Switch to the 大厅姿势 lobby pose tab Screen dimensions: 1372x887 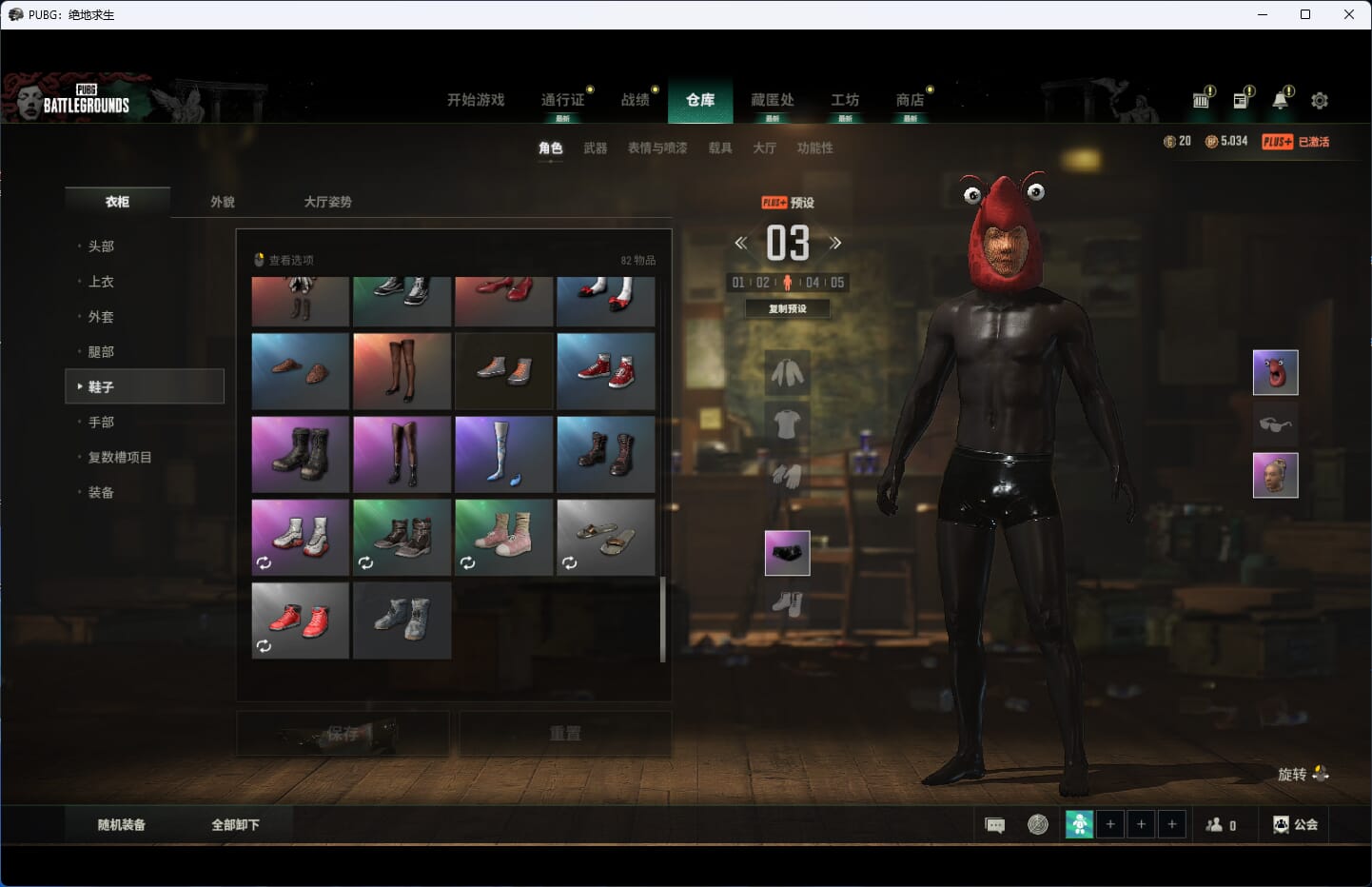pyautogui.click(x=328, y=202)
